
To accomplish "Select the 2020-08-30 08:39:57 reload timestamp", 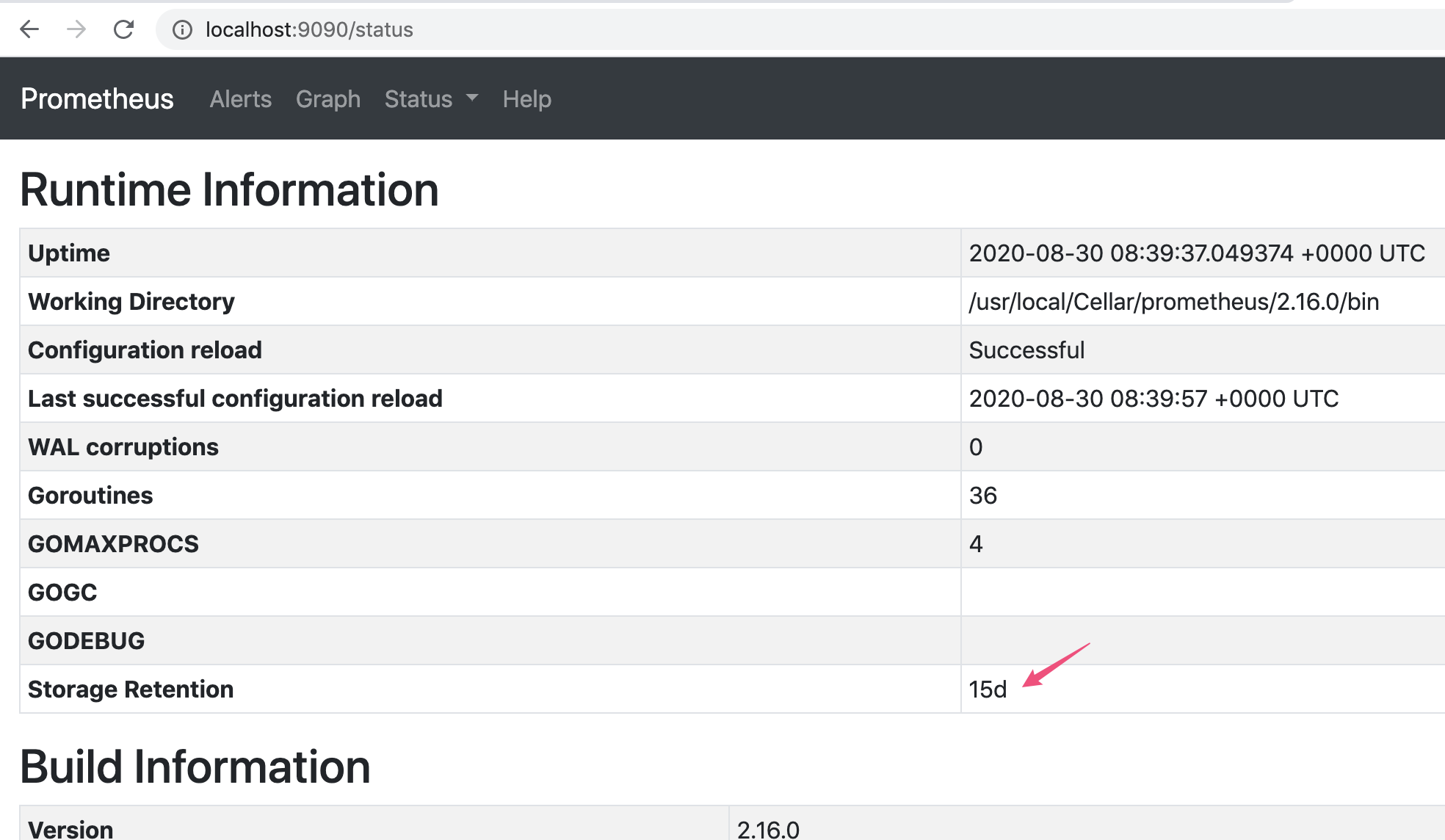I will point(1154,398).
